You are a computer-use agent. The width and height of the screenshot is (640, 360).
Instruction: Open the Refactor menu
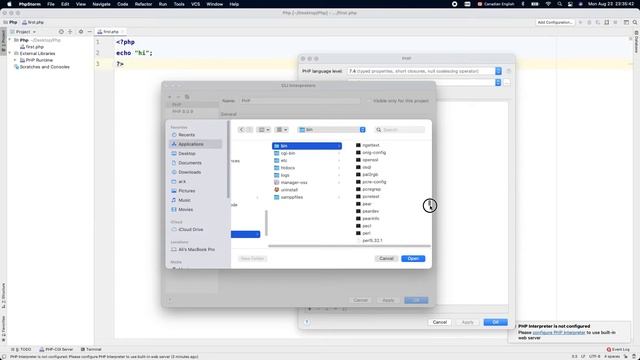143,4
